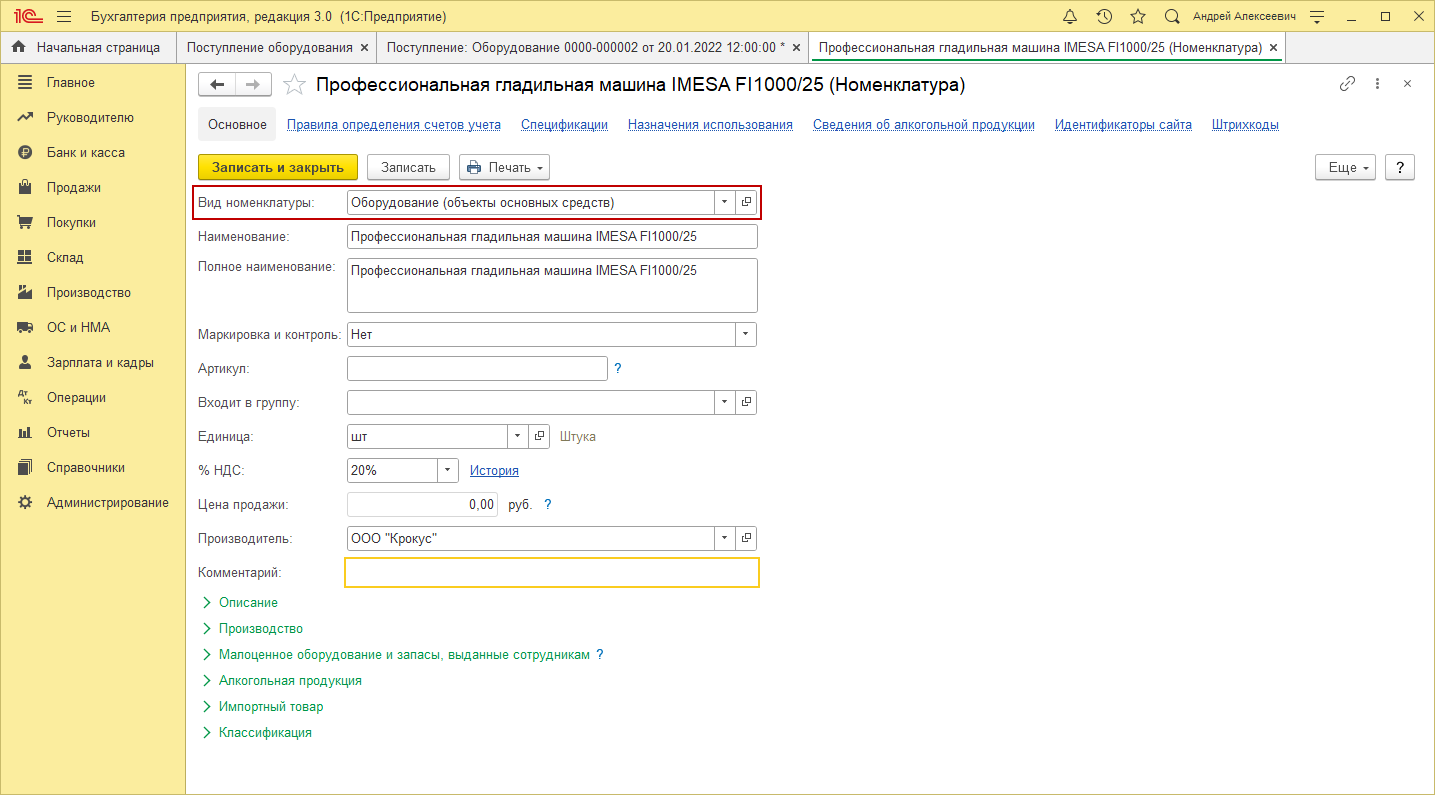Screen dimensions: 1435x795
Task: Open form's three-dot options menu
Action: click(1377, 84)
